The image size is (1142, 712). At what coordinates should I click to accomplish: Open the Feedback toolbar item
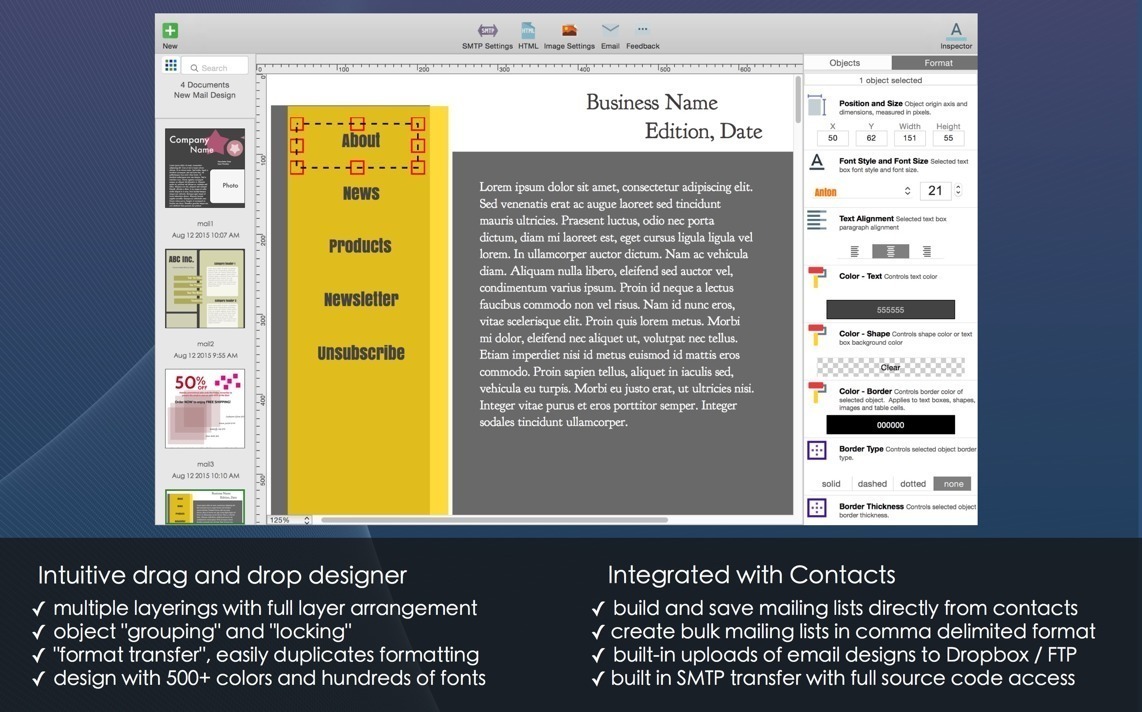(x=642, y=30)
